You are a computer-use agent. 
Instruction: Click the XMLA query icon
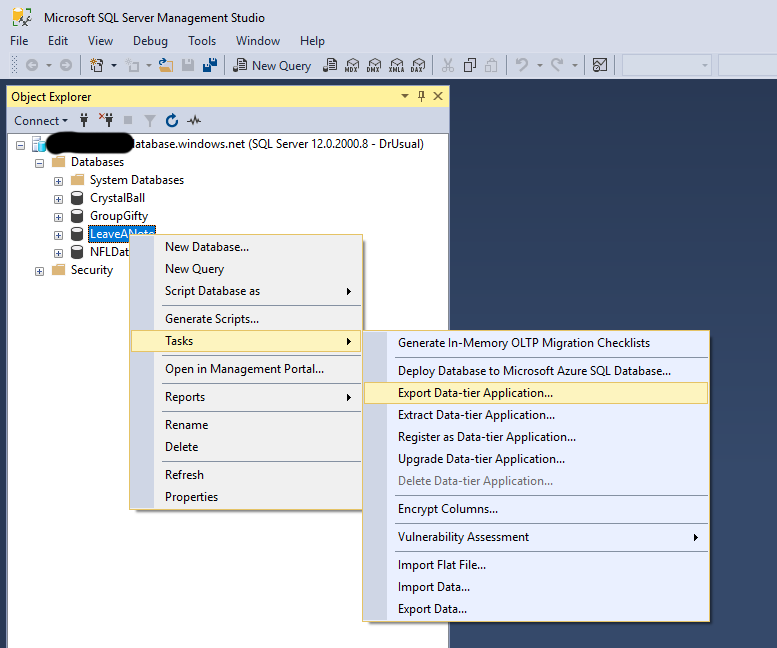(x=396, y=65)
